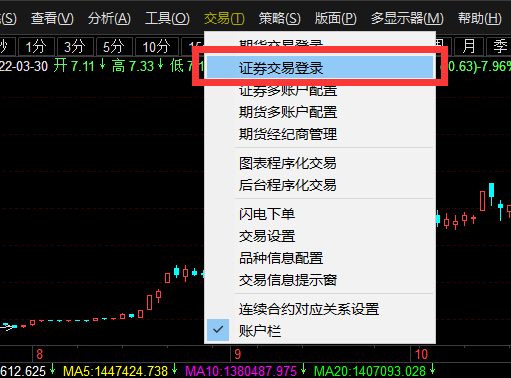Open the 策略(S) menu
This screenshot has height=378, width=511.
pyautogui.click(x=279, y=18)
